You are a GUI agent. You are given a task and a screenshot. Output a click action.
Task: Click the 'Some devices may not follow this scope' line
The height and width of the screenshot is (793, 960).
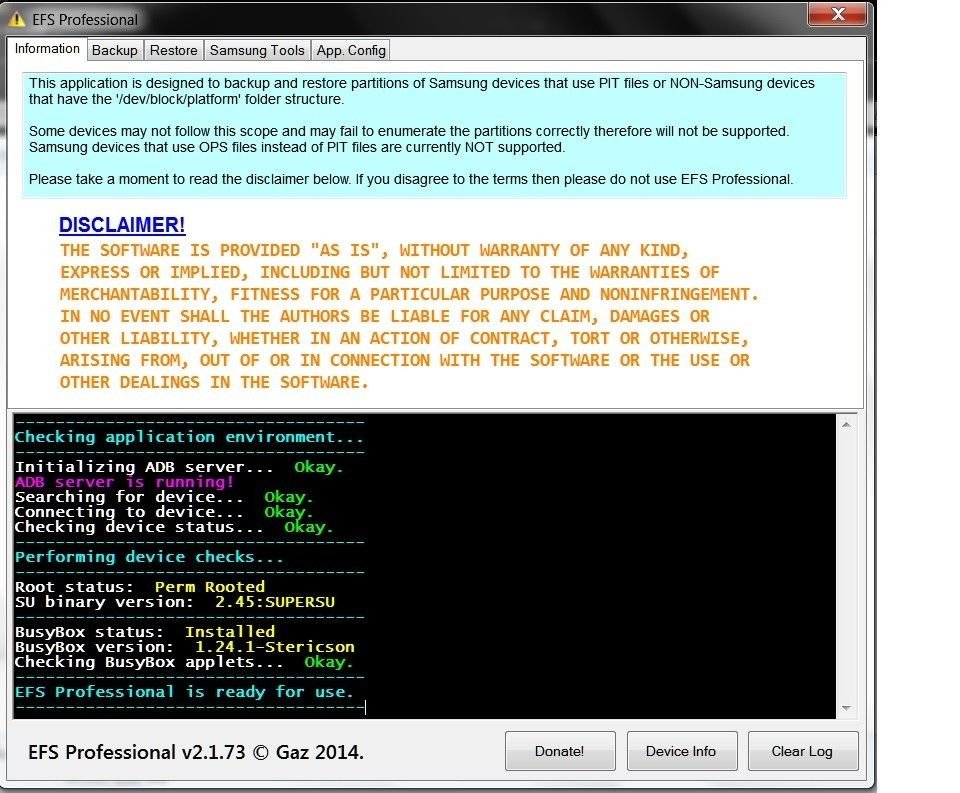pyautogui.click(x=409, y=131)
